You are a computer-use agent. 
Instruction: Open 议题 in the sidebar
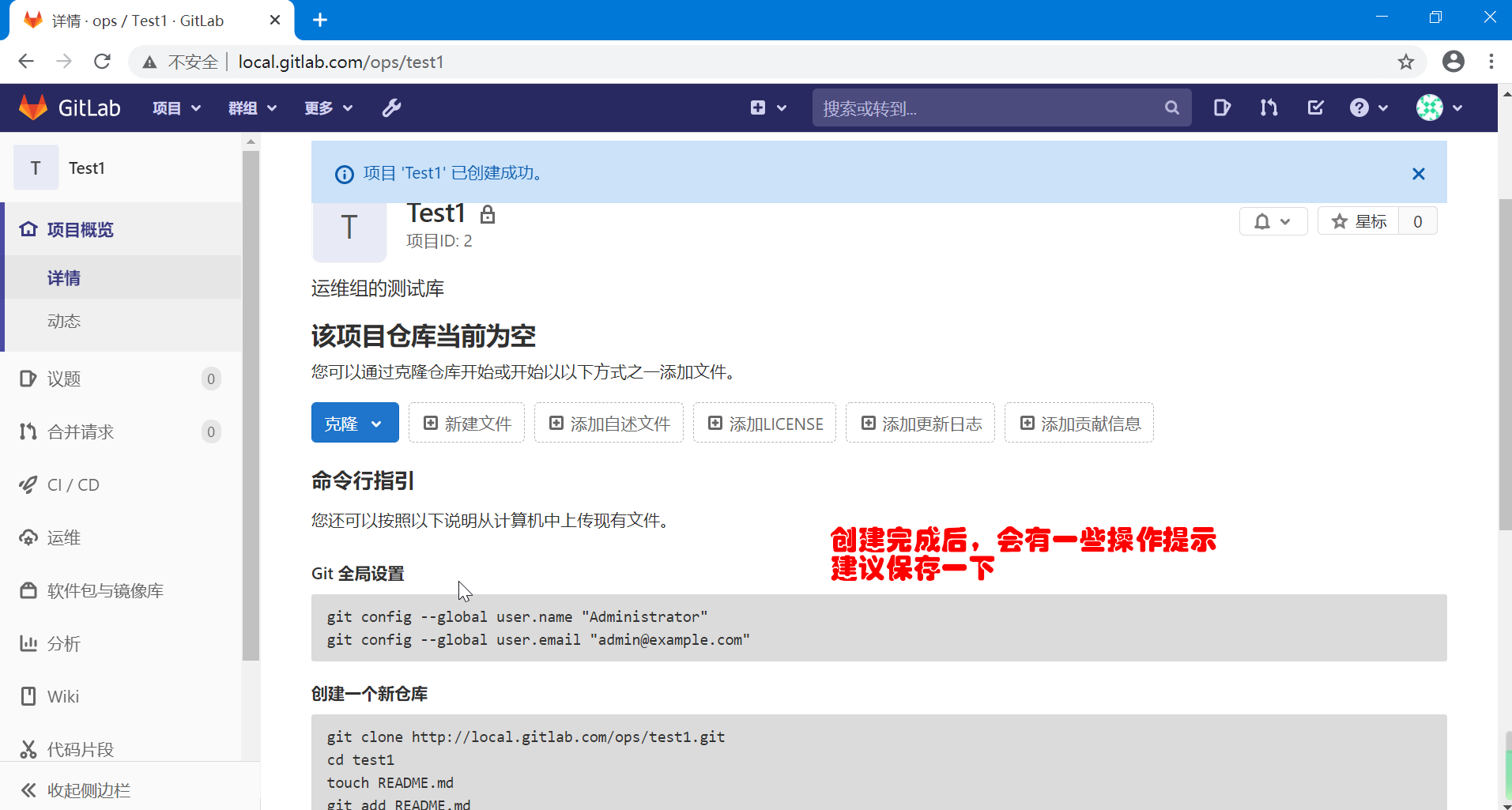(120, 379)
